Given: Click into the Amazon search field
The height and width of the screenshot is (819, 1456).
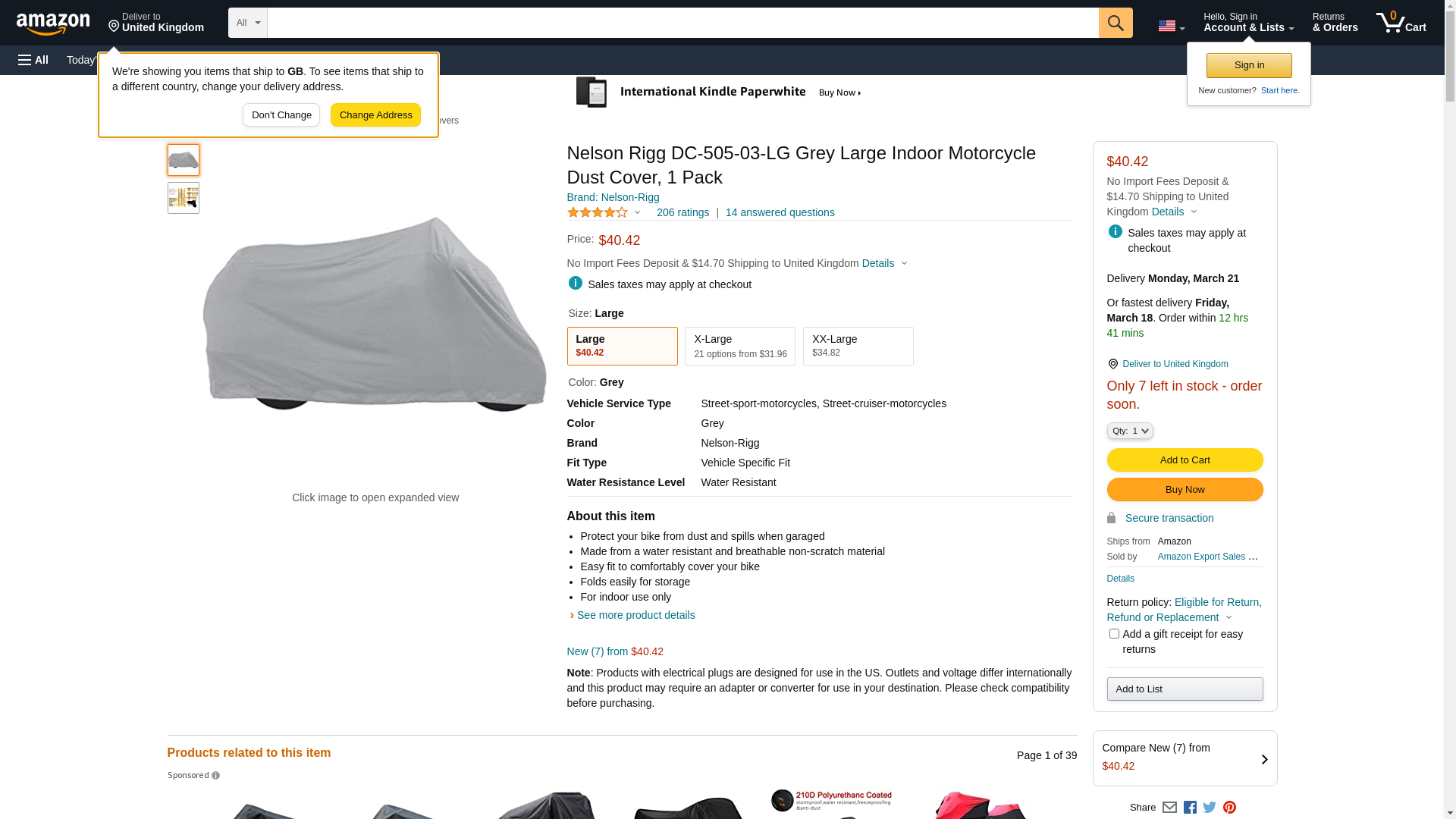Looking at the screenshot, I should pyautogui.click(x=682, y=23).
